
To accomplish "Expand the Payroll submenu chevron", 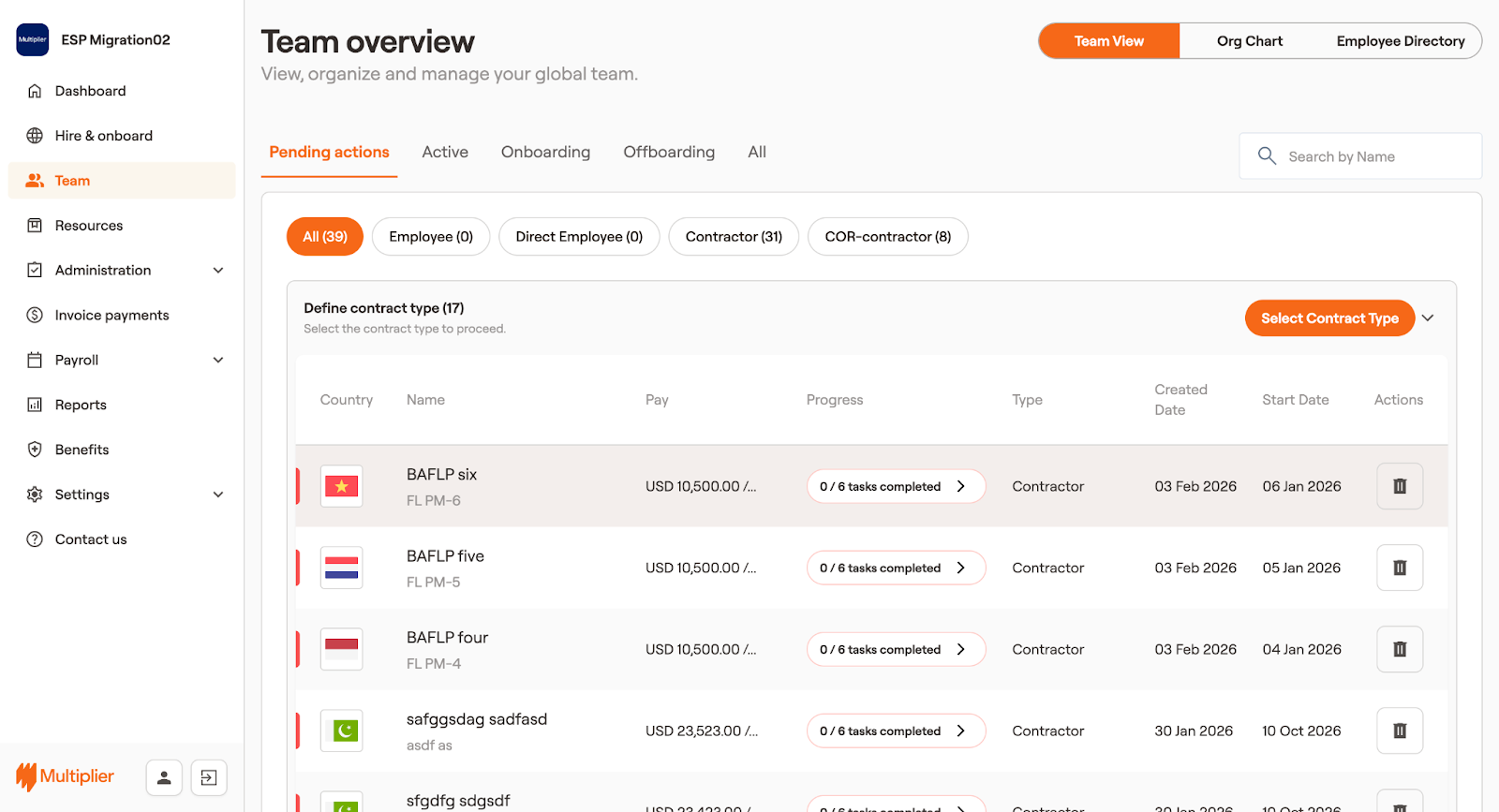I will (218, 361).
